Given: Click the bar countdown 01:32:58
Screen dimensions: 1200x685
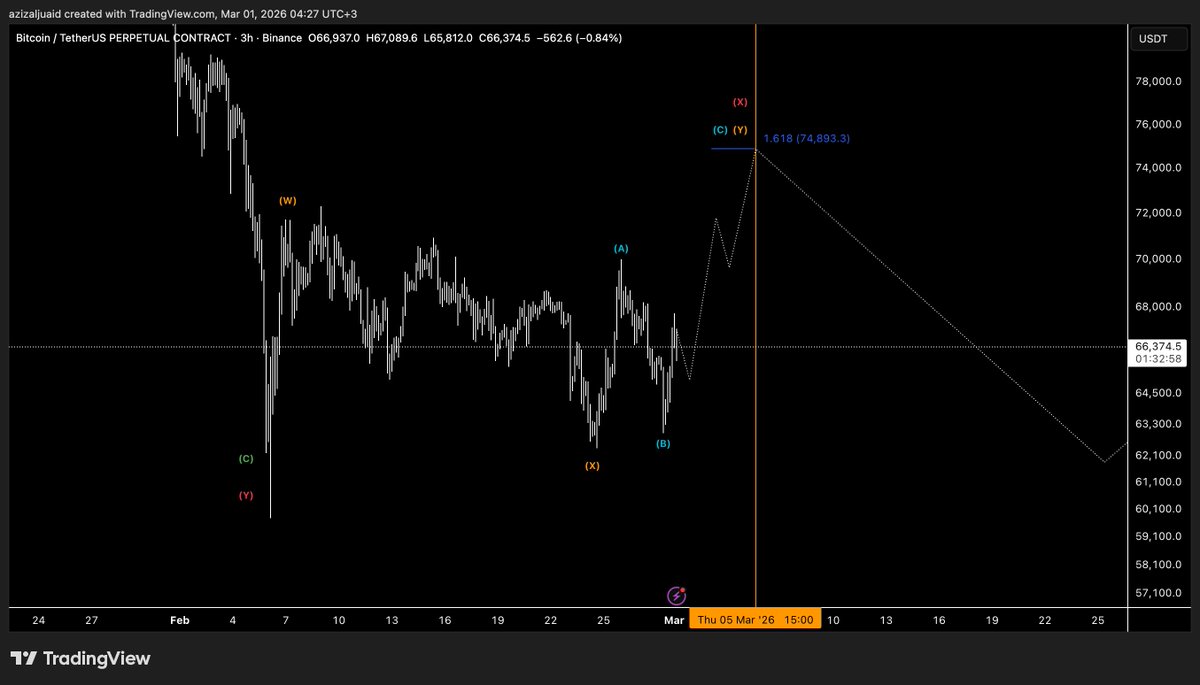Looking at the screenshot, I should pyautogui.click(x=1160, y=359).
